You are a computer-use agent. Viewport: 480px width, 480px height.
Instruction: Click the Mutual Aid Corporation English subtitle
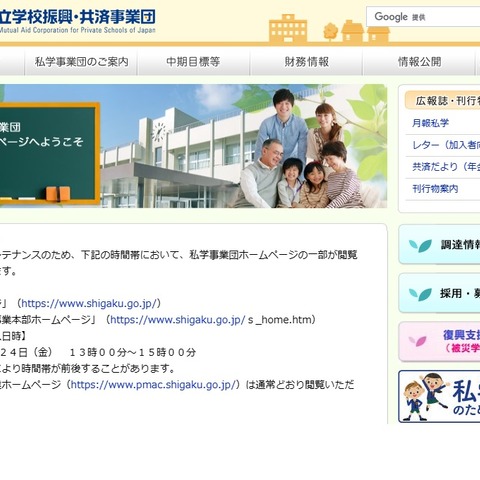click(x=77, y=30)
